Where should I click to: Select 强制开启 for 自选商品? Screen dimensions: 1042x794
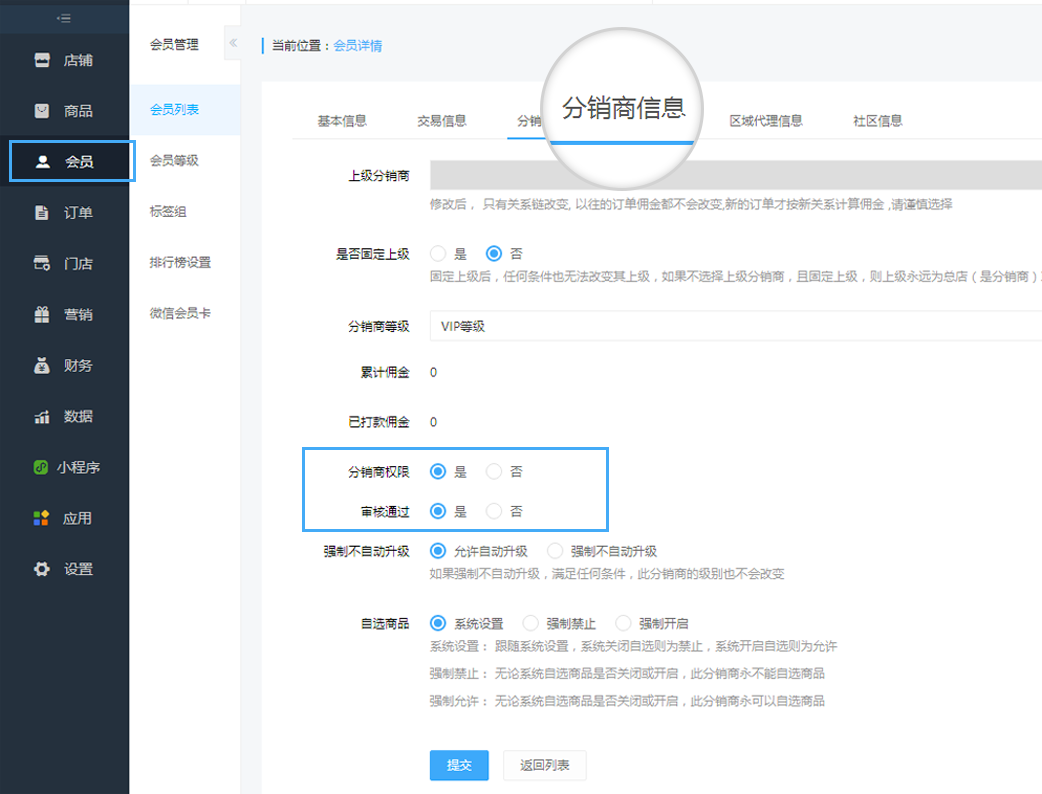click(x=623, y=623)
